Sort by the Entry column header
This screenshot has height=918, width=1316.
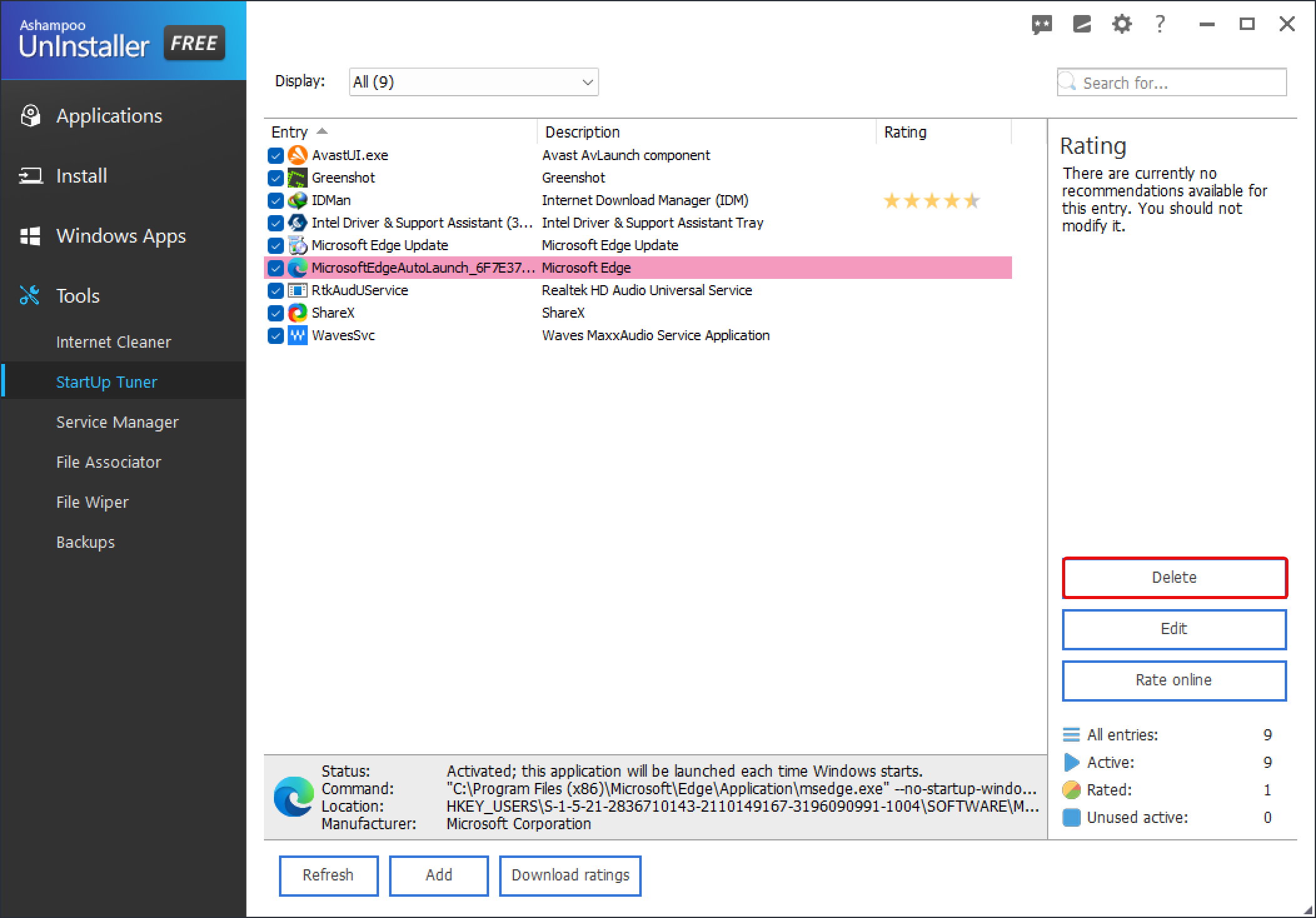tap(400, 132)
